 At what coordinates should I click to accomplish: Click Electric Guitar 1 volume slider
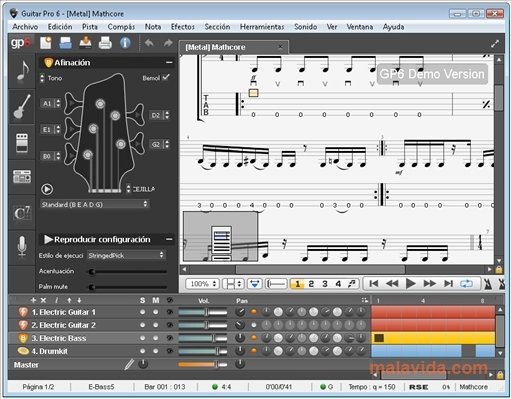click(203, 312)
